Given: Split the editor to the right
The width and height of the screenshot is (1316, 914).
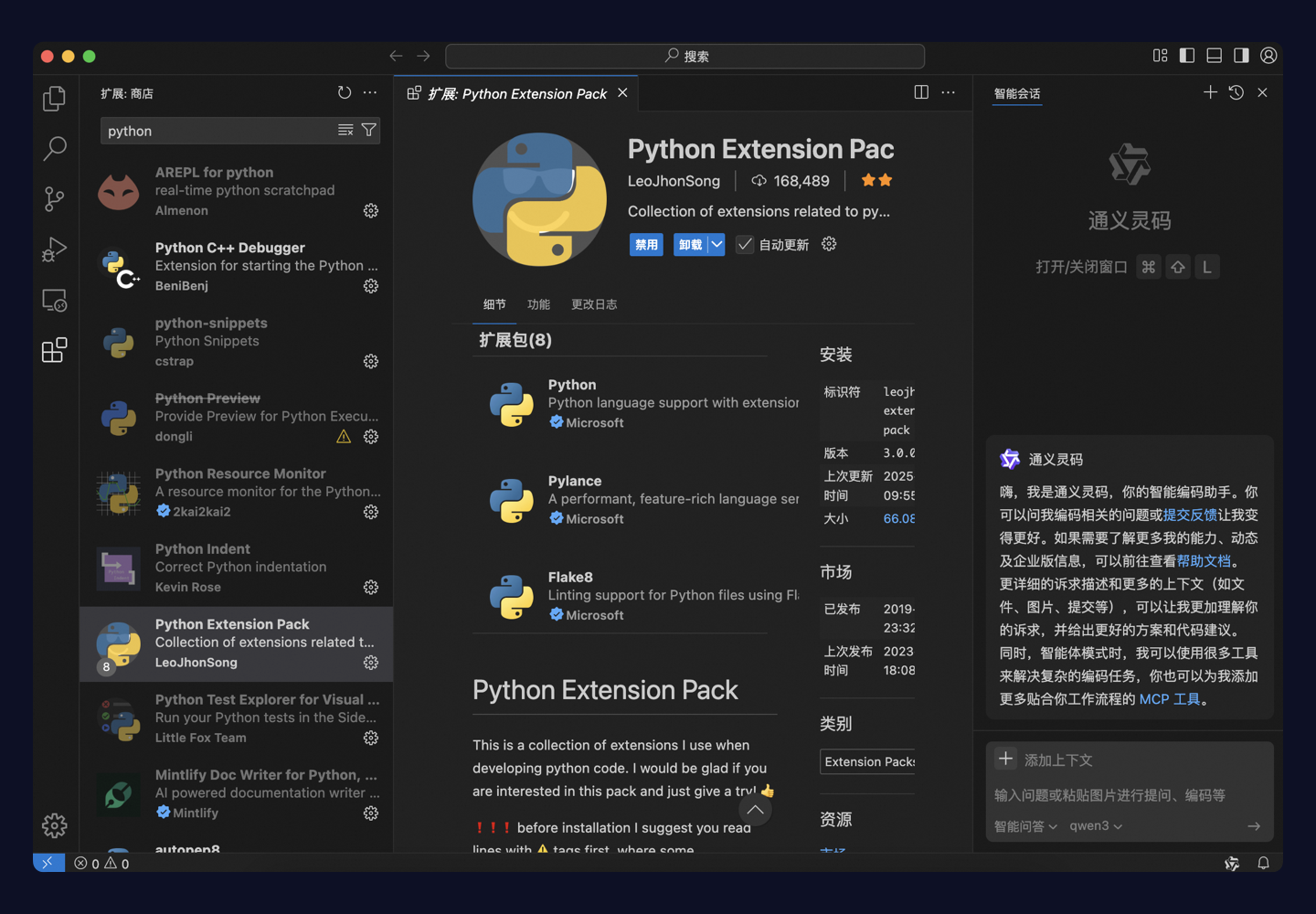Looking at the screenshot, I should [921, 92].
